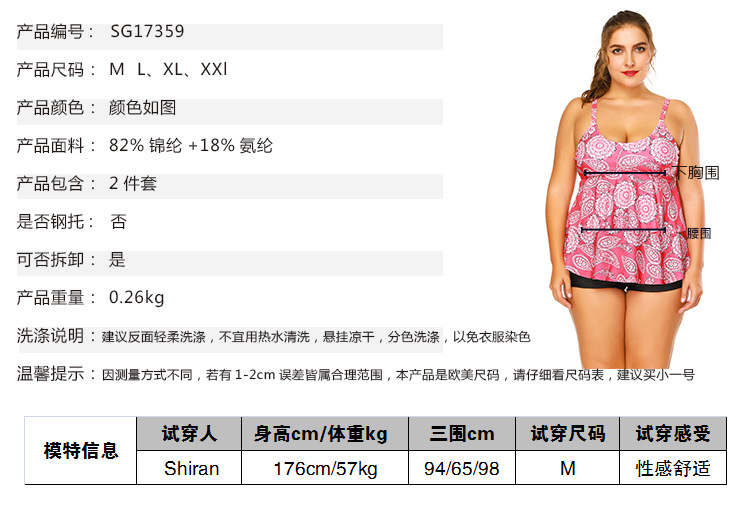Click the 腰围 measurement label
The image size is (750, 523).
pyautogui.click(x=699, y=234)
